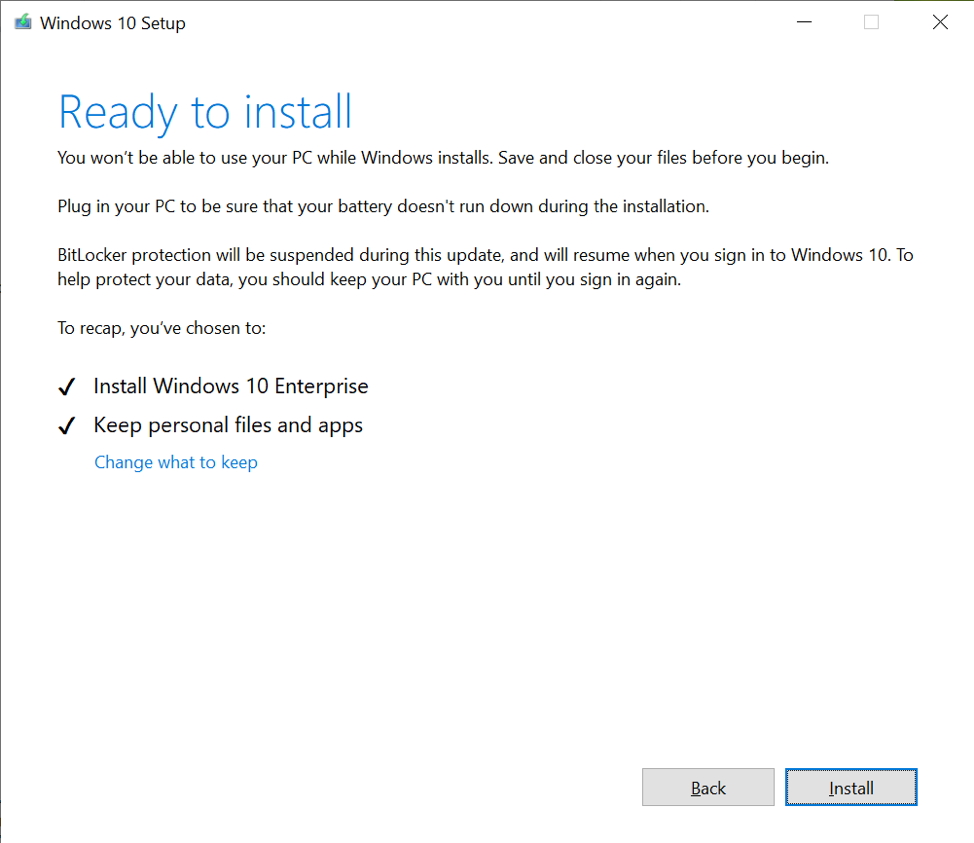
Task: Click the checkmark beside "Keep personal files and apps"
Action: 67,424
